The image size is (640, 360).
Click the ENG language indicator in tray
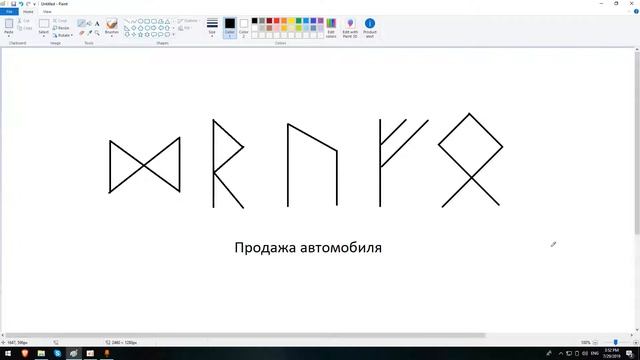pos(595,353)
